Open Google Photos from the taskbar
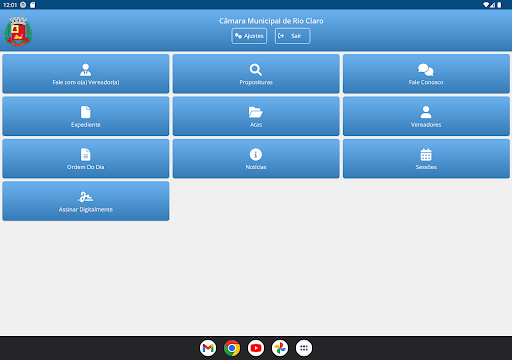Image resolution: width=512 pixels, height=360 pixels. 280,348
